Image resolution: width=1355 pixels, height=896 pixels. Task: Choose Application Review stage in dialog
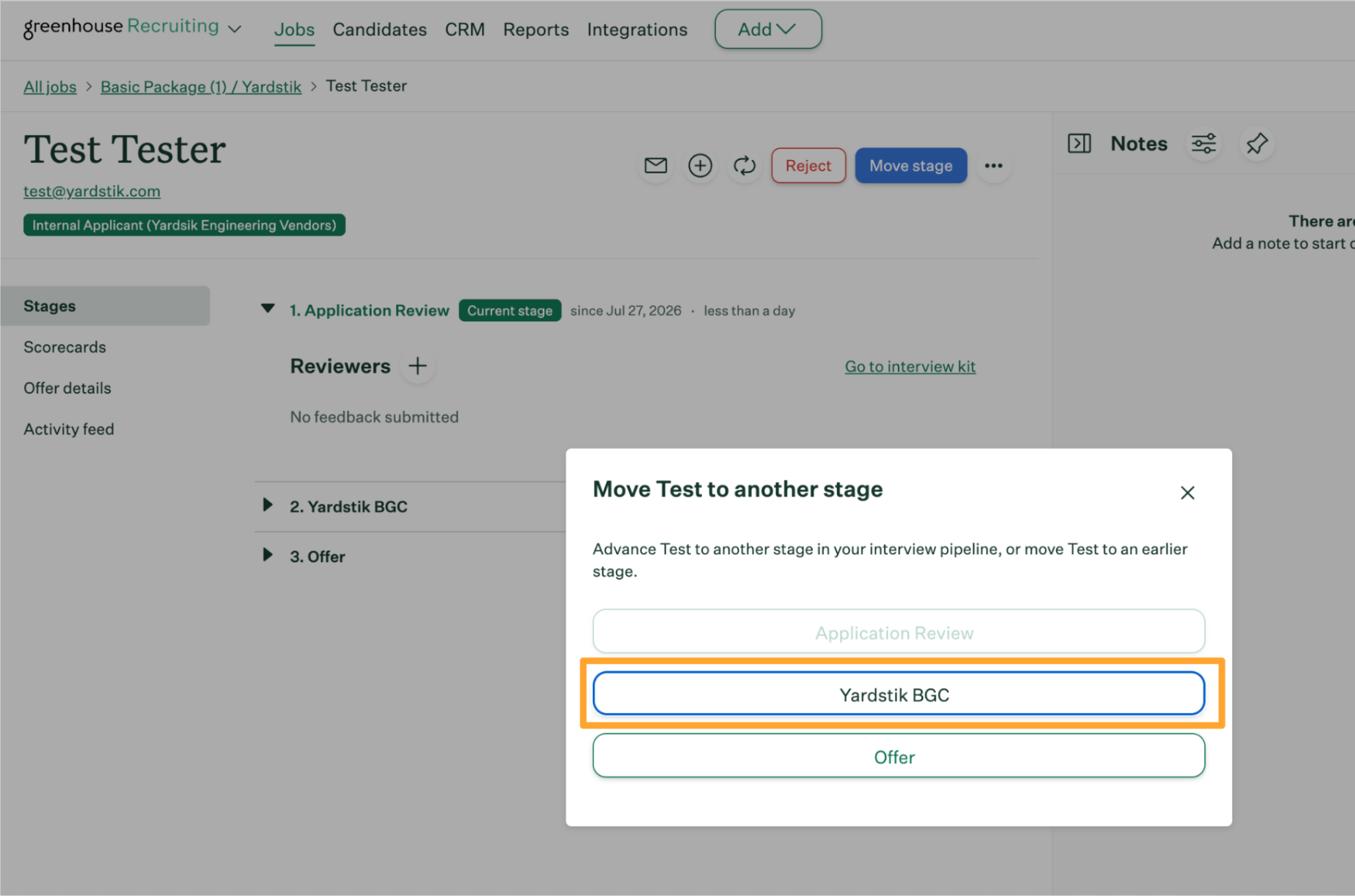[x=898, y=631]
